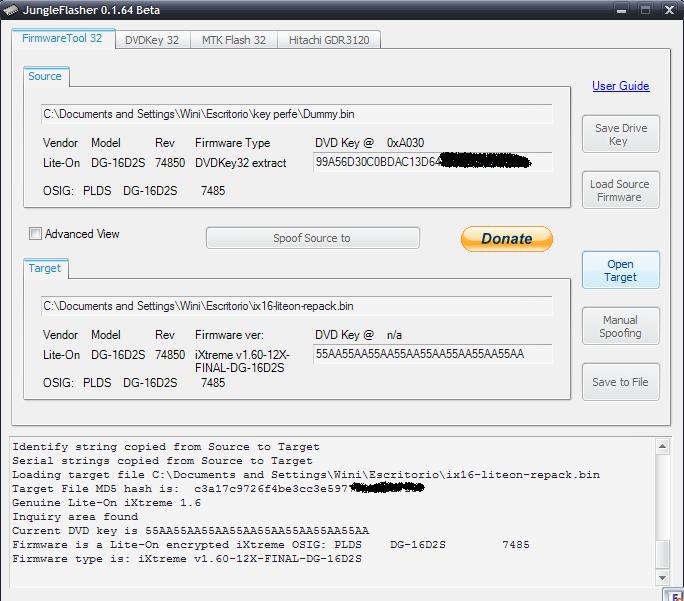Viewport: 684px width, 601px height.
Task: Select the Source panel tab
Action: click(45, 76)
